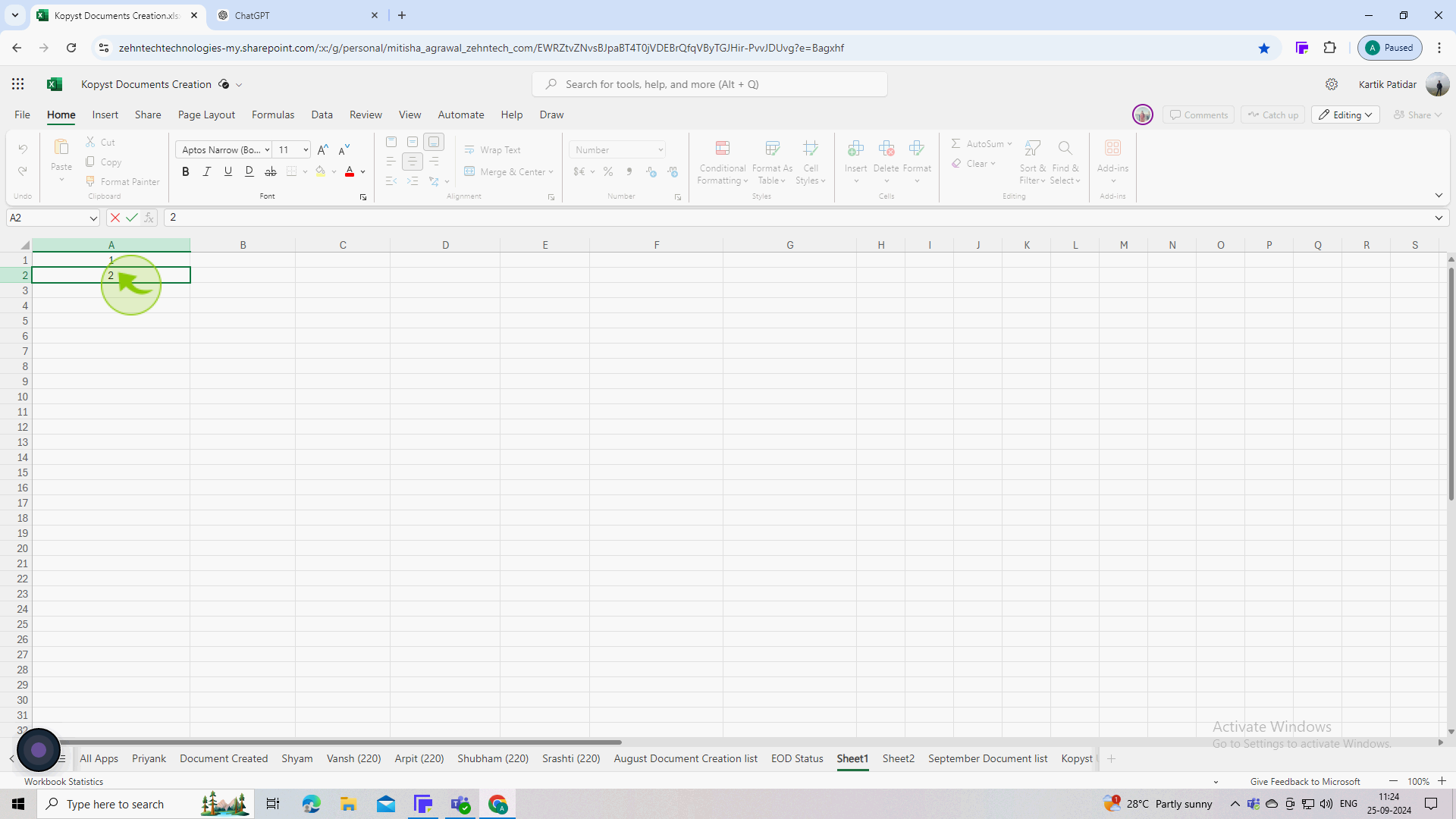Image resolution: width=1456 pixels, height=819 pixels.
Task: Expand the Merge & Center dropdown
Action: [x=551, y=172]
